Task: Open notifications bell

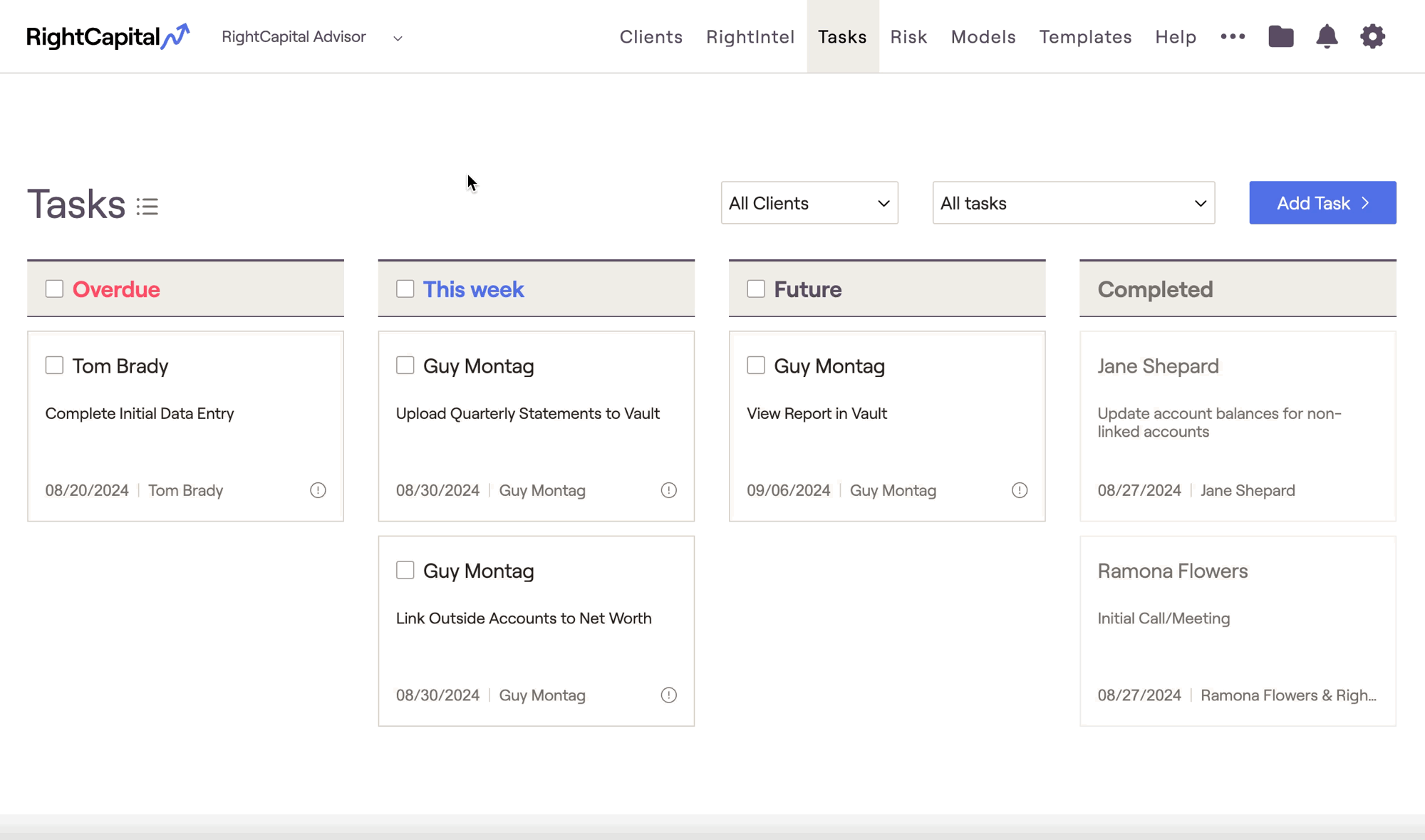Action: (x=1327, y=36)
